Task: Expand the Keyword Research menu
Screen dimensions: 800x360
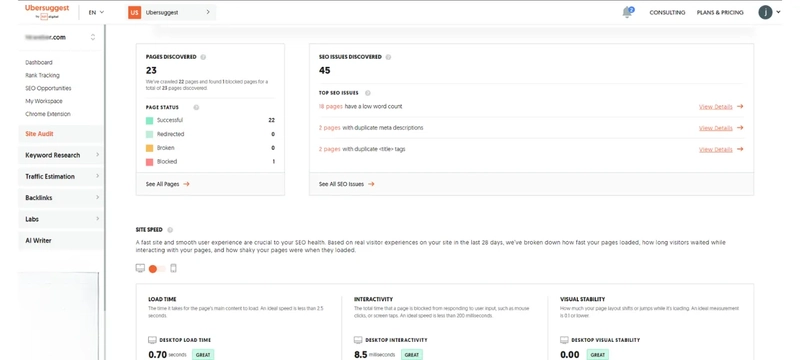Action: (x=61, y=155)
